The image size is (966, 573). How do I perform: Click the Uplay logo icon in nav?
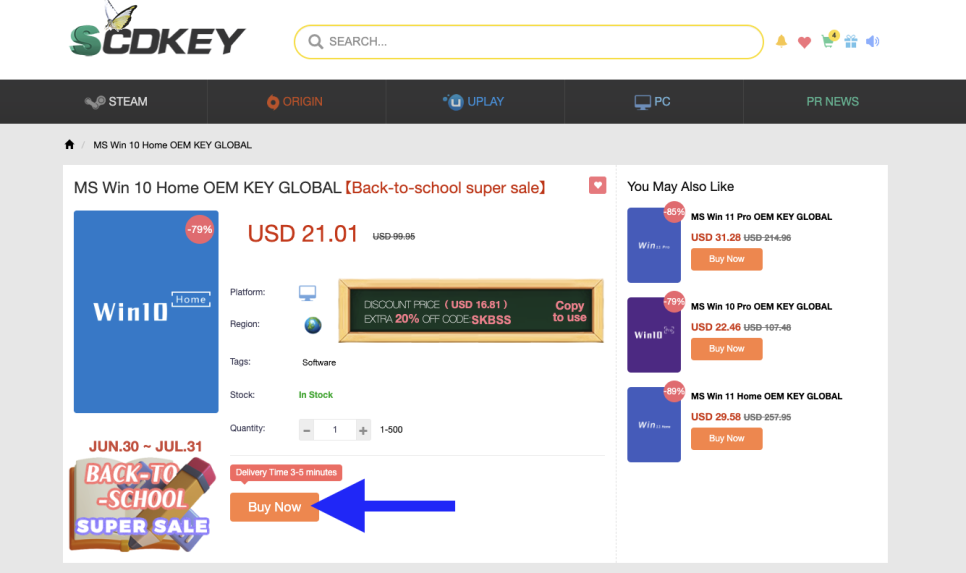(x=453, y=101)
